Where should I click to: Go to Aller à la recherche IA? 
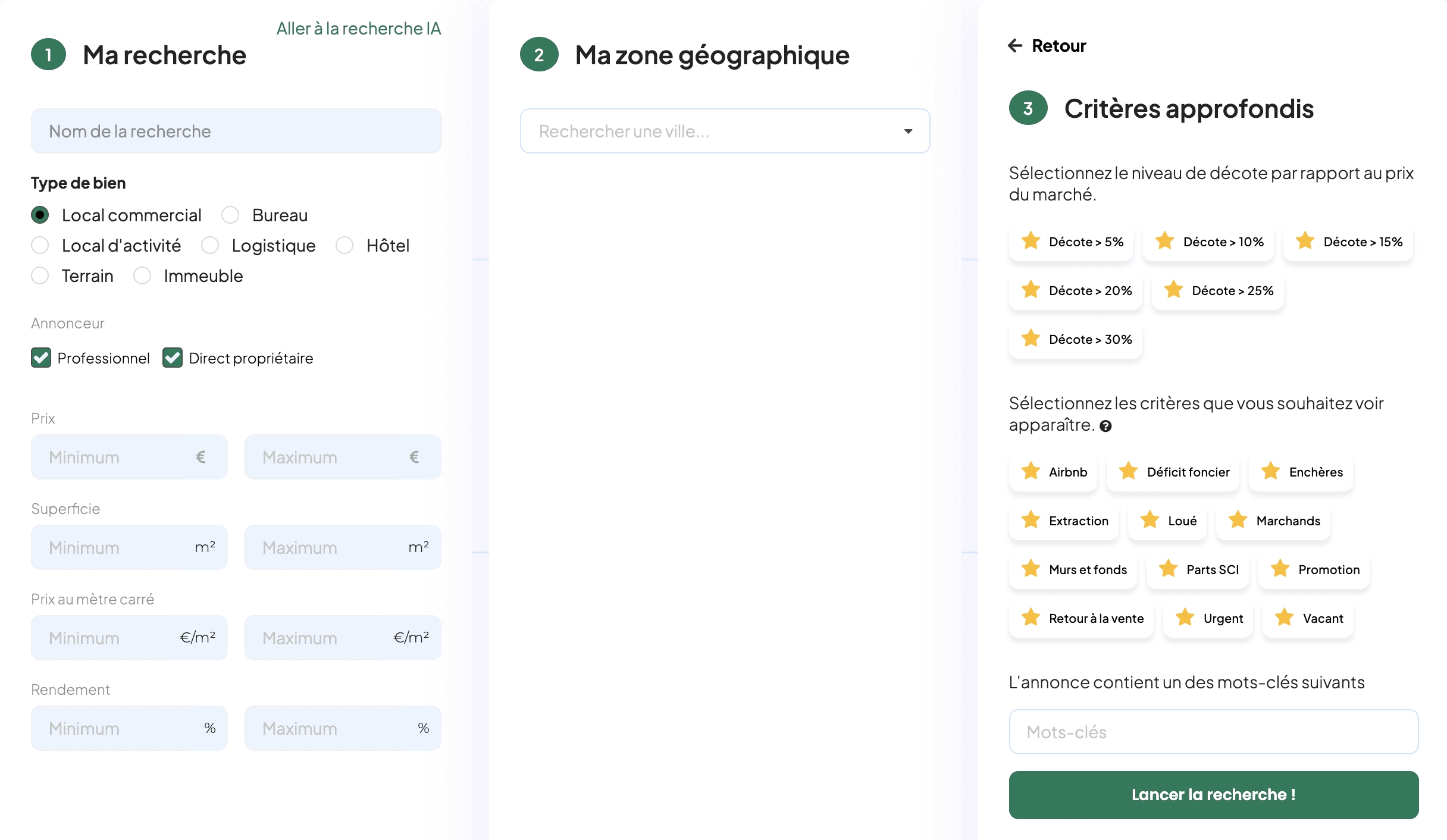click(x=358, y=29)
